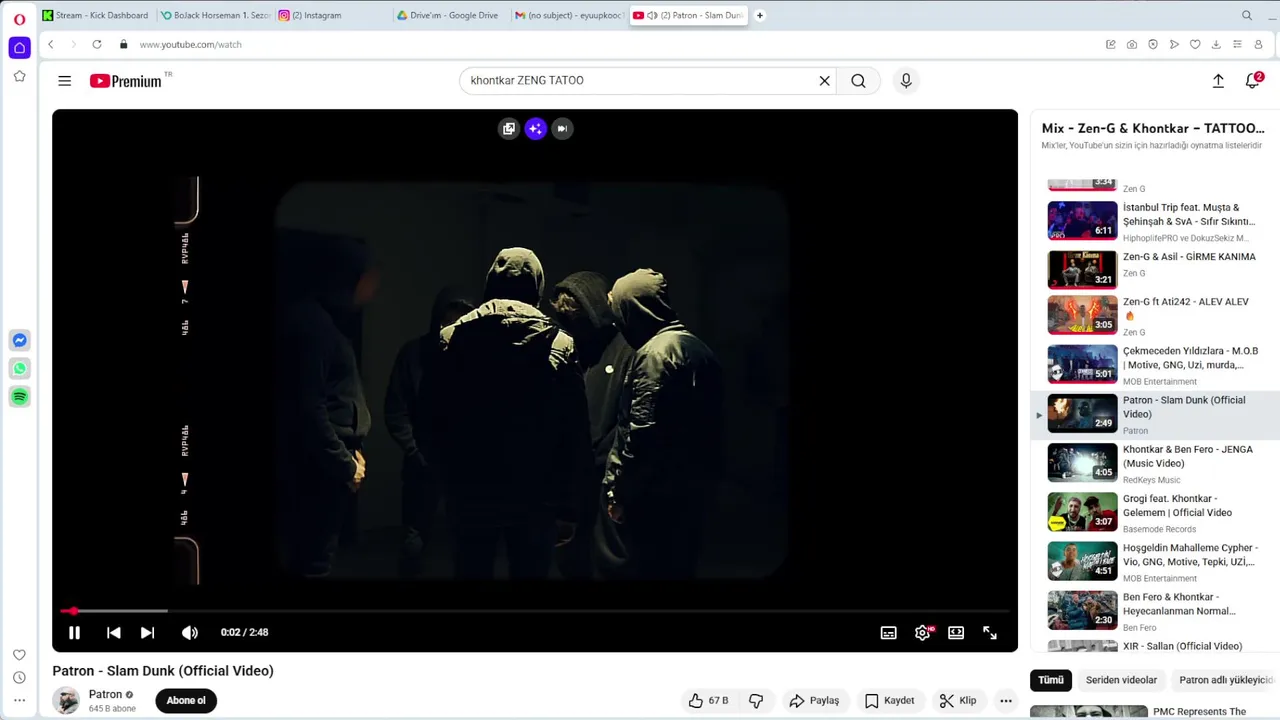1280x720 pixels.
Task: Open more actions three-dot menu
Action: [1006, 701]
